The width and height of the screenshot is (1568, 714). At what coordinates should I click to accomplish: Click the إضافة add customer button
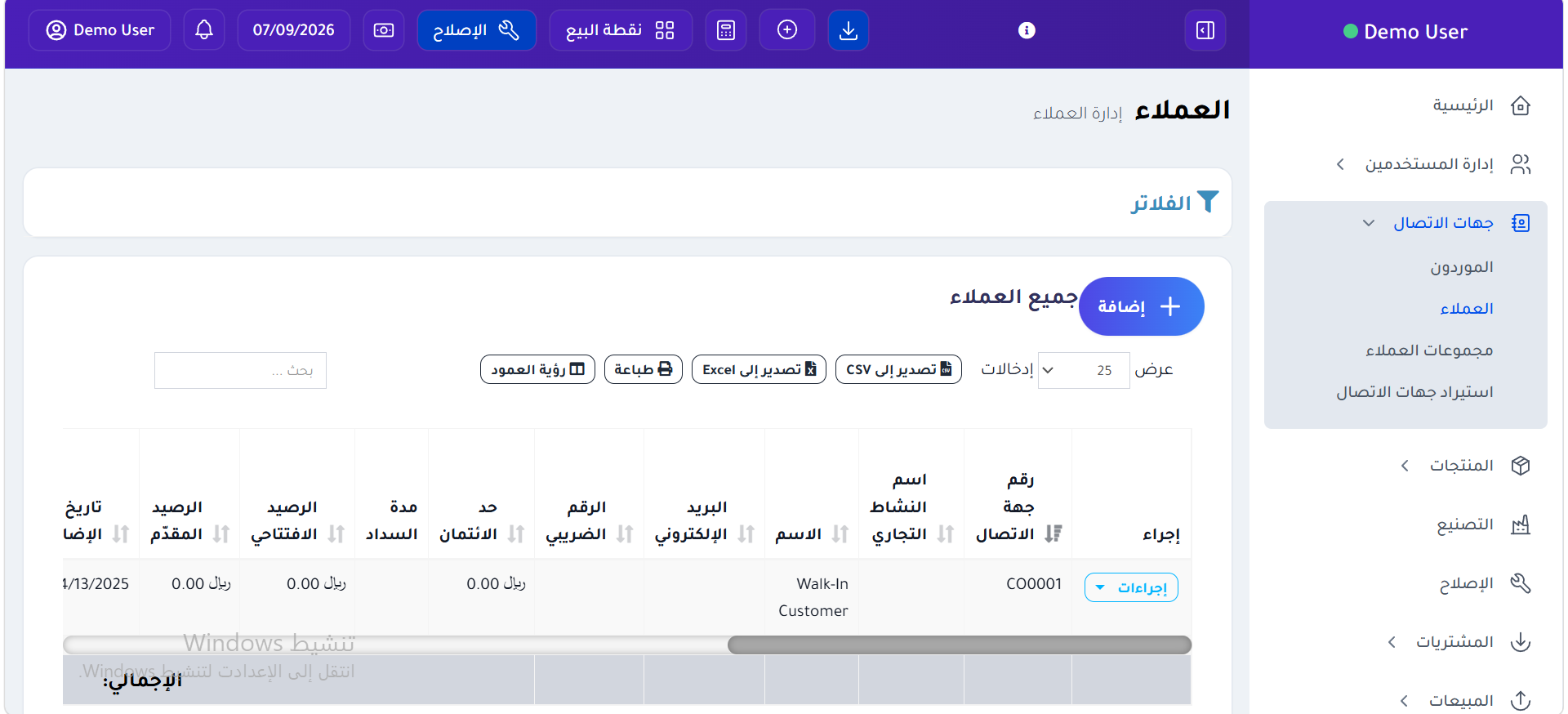coord(1141,306)
